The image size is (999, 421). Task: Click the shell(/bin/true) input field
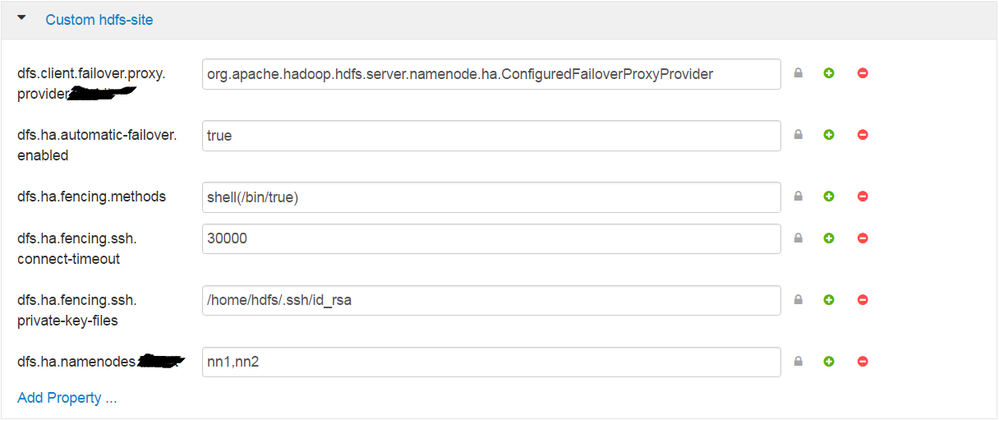491,197
